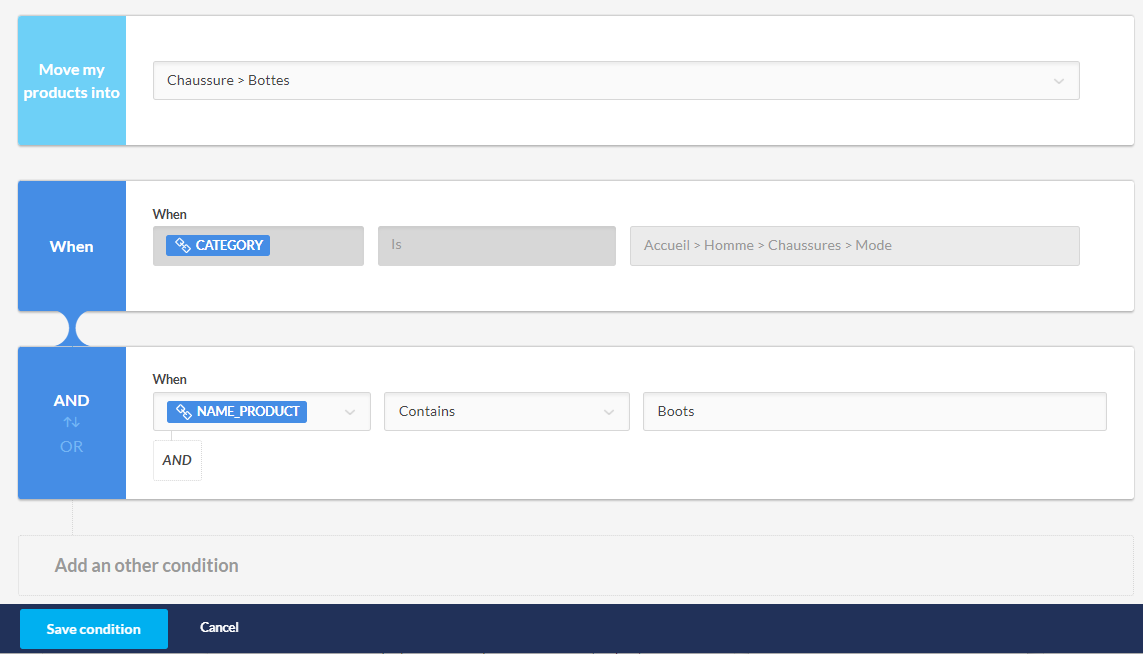Click the Boots text input field
This screenshot has height=654, width=1143.
pyautogui.click(x=874, y=412)
